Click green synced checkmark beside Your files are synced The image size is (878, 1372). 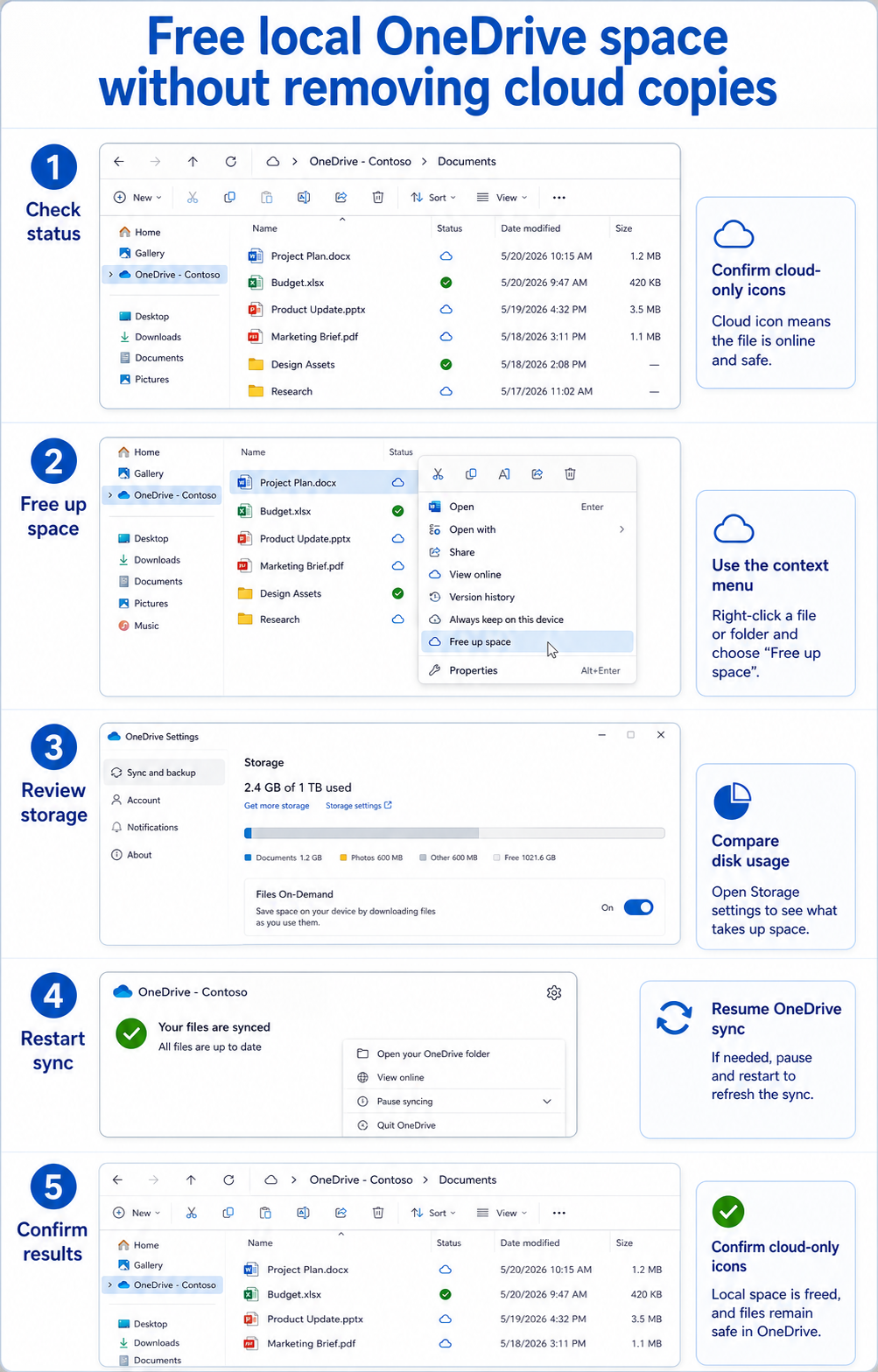[131, 1034]
